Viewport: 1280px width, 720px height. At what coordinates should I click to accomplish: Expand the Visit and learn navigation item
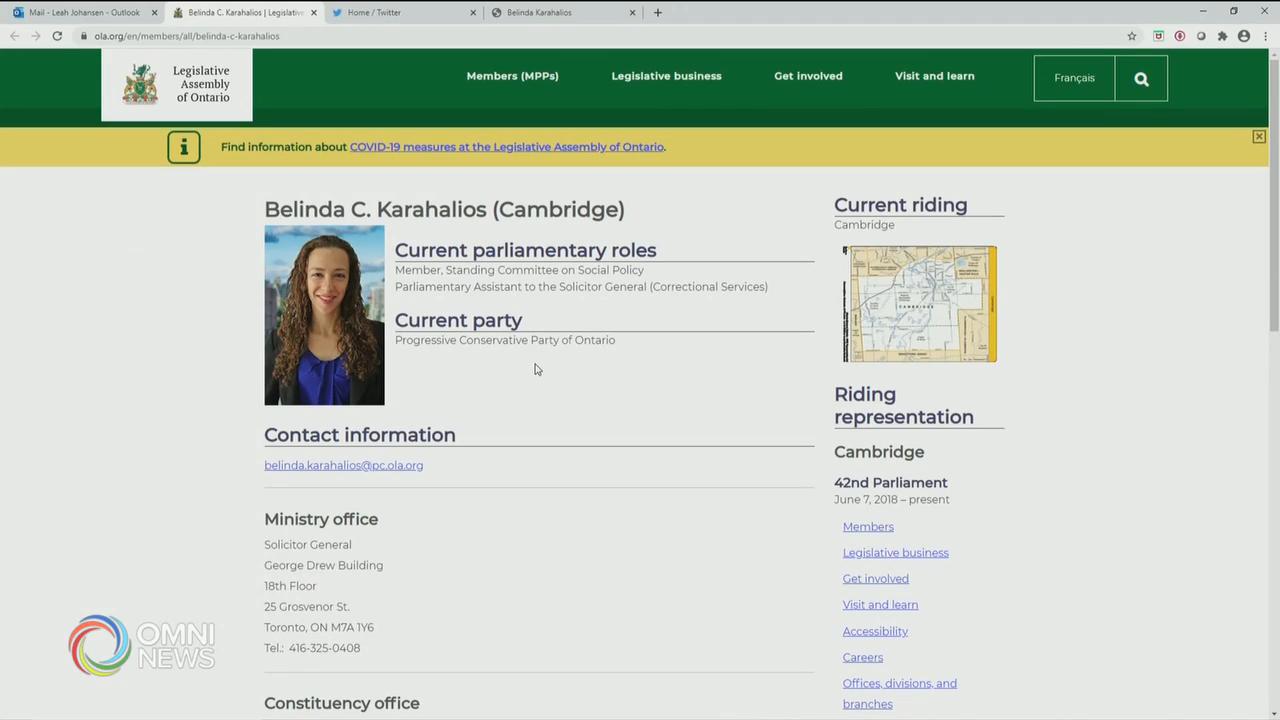[934, 76]
